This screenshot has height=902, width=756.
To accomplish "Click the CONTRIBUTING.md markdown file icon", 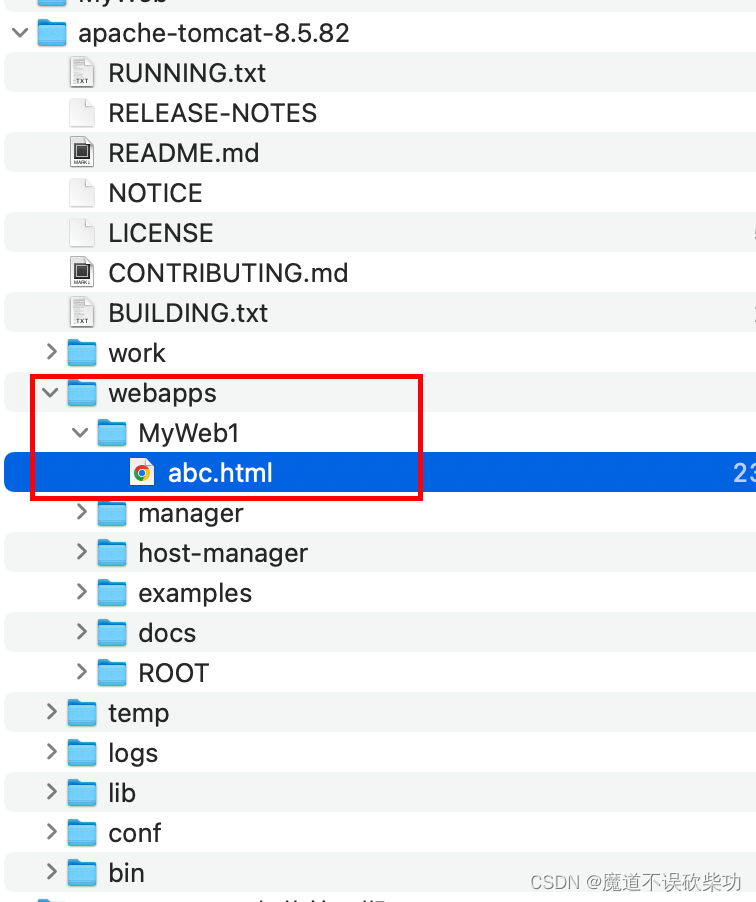I will coord(82,272).
